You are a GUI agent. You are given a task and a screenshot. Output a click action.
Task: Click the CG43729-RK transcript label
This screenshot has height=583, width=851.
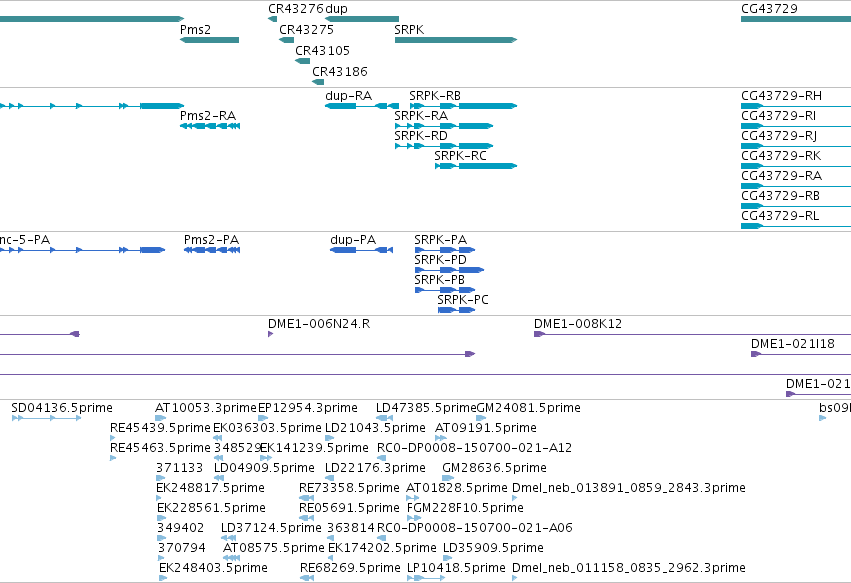tap(781, 156)
